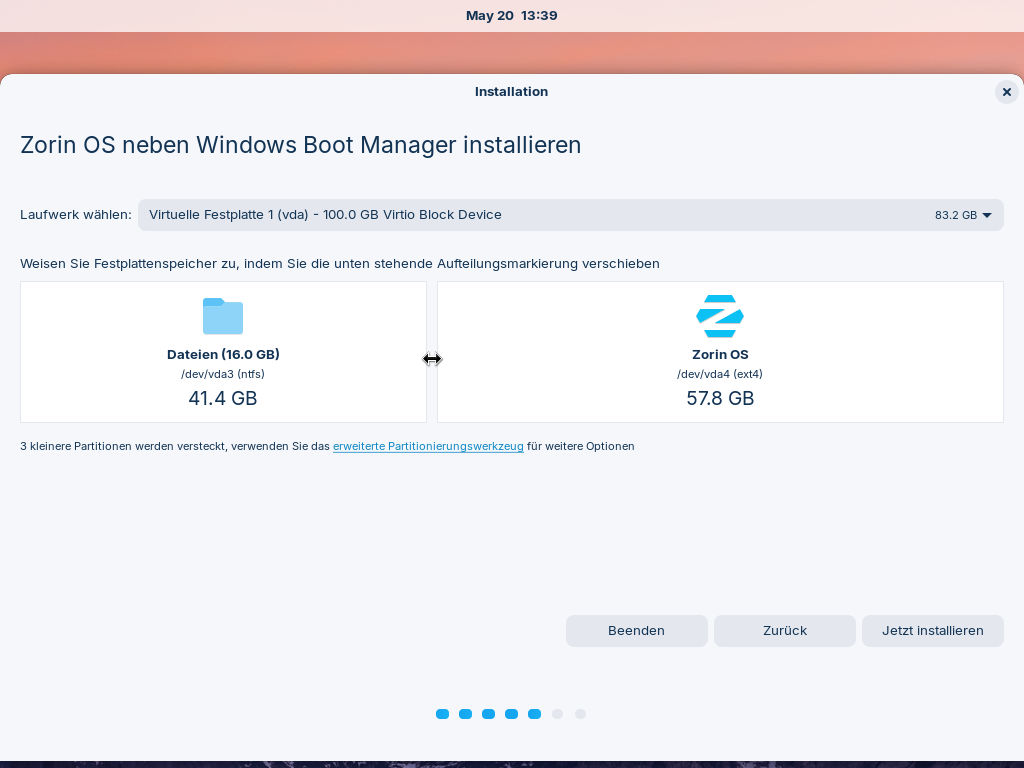Viewport: 1024px width, 768px height.
Task: Click the Zorin OS logo icon
Action: click(720, 316)
